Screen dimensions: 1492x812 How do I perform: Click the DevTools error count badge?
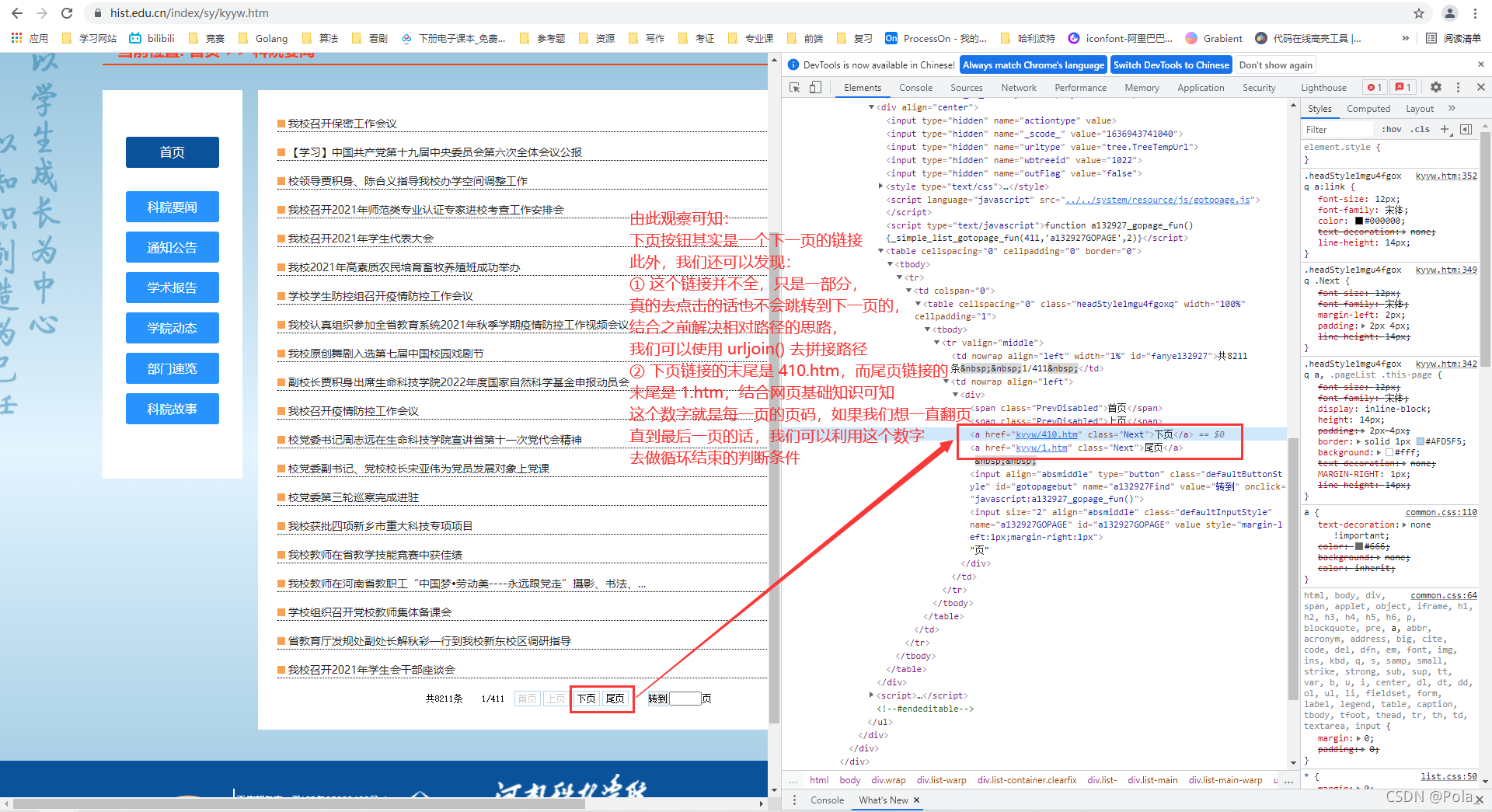point(1375,87)
